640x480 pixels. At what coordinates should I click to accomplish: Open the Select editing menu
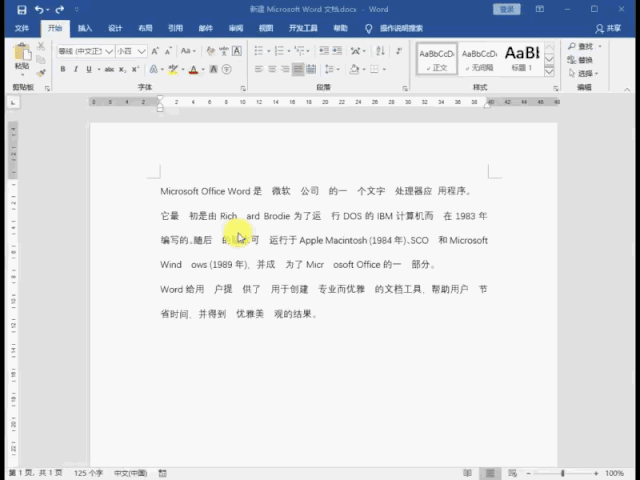(584, 74)
